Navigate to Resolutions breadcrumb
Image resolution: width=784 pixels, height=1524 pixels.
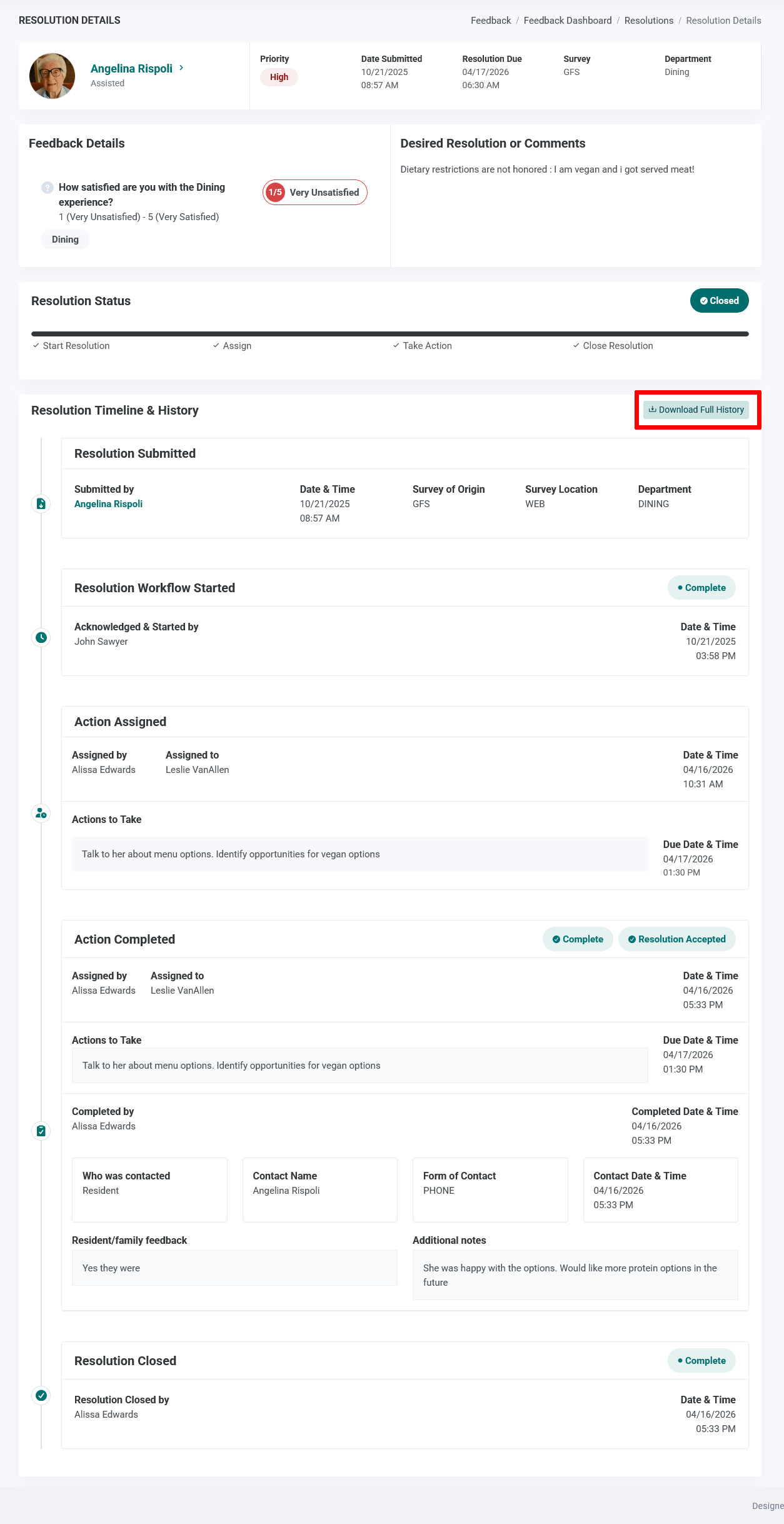tap(649, 21)
